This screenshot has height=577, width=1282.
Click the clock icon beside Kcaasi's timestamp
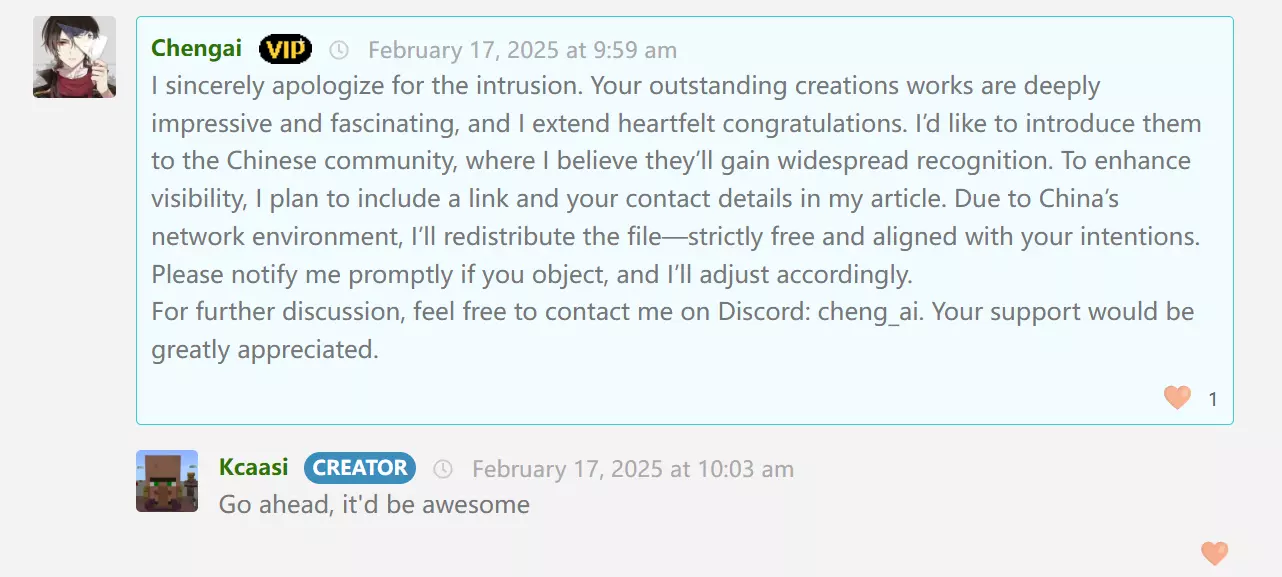point(443,469)
